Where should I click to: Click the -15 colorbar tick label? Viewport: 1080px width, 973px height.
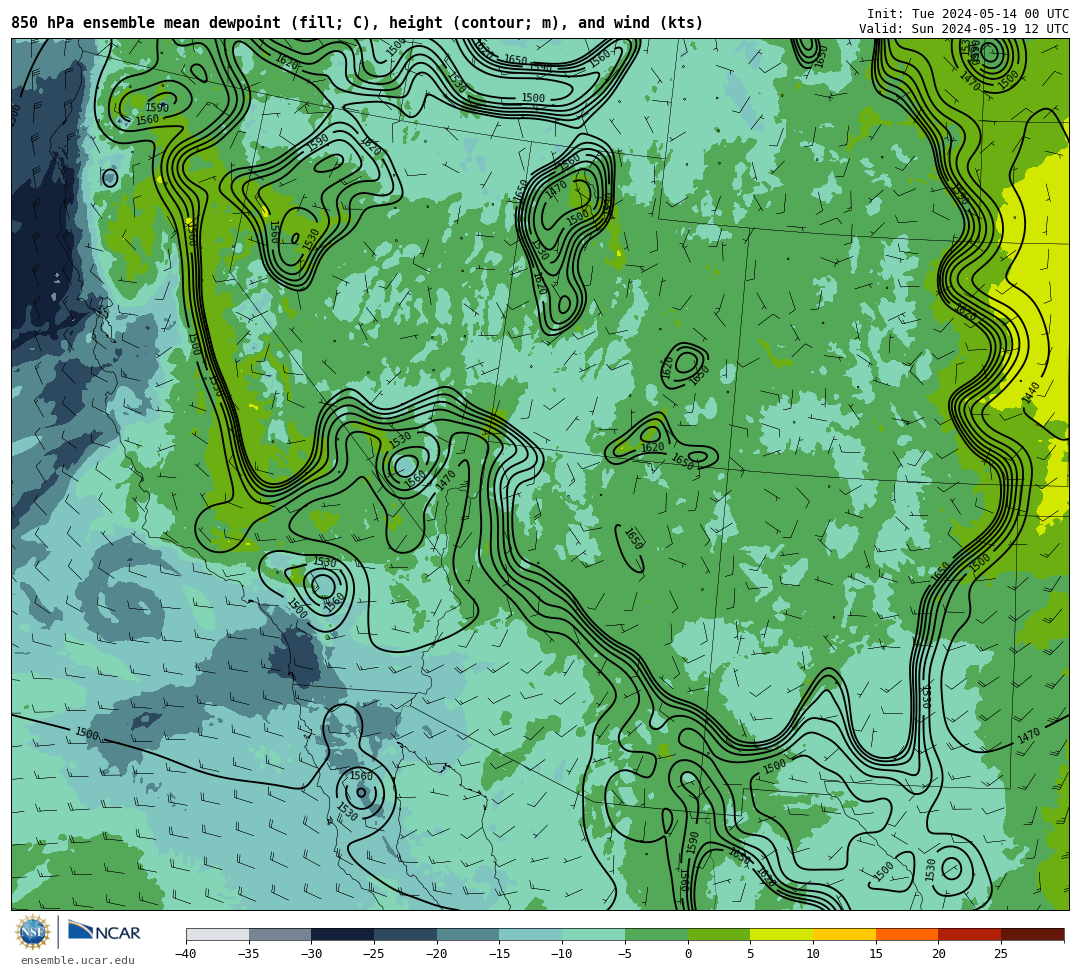[498, 954]
